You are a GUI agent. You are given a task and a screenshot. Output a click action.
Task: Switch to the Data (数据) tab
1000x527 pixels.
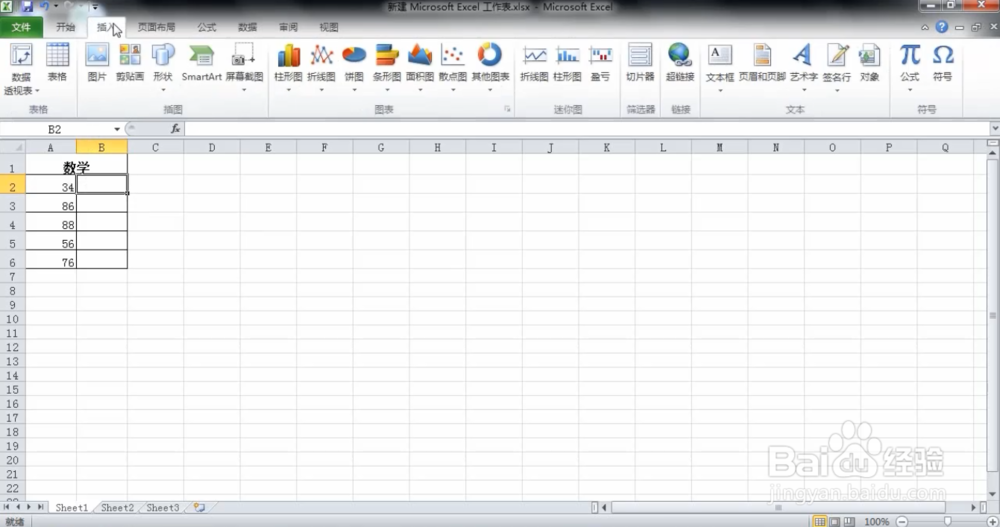(x=247, y=27)
